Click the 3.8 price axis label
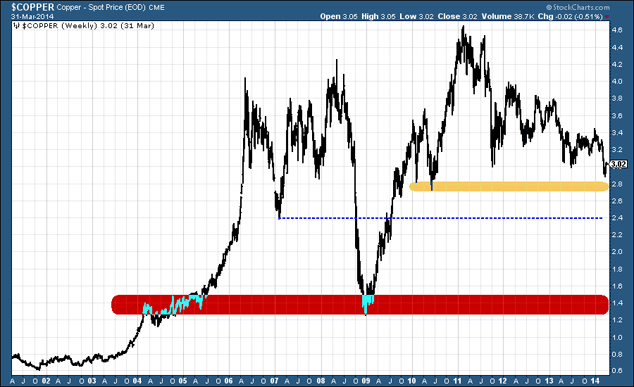Image resolution: width=634 pixels, height=387 pixels. (617, 98)
